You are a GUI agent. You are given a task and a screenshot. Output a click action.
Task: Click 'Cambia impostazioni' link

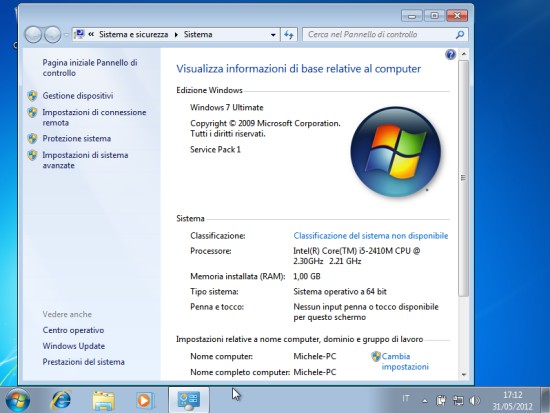click(405, 361)
